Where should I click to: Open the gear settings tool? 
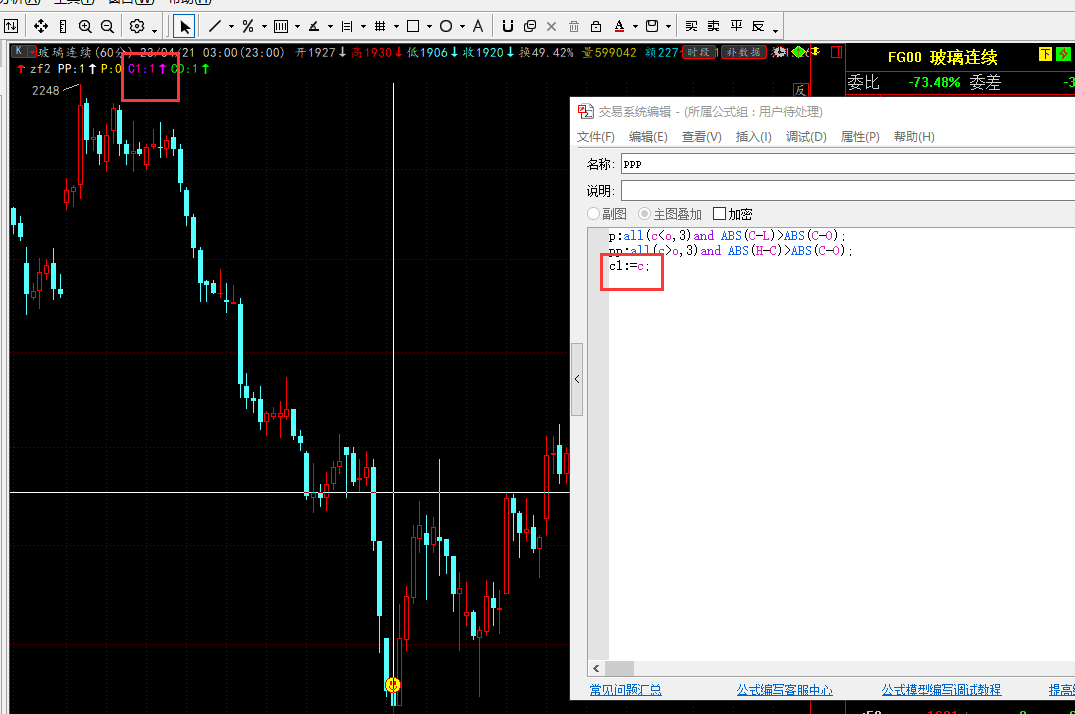136,26
